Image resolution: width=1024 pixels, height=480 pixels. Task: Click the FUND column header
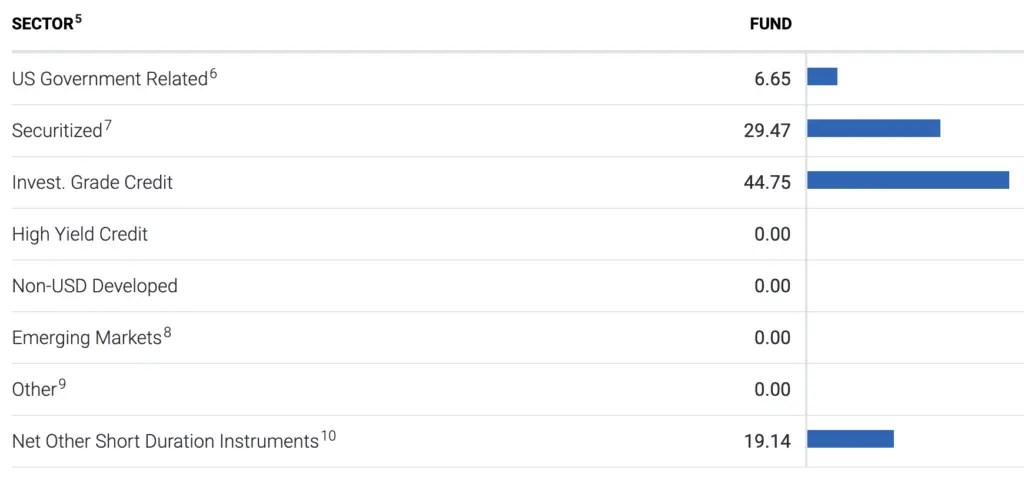click(771, 24)
